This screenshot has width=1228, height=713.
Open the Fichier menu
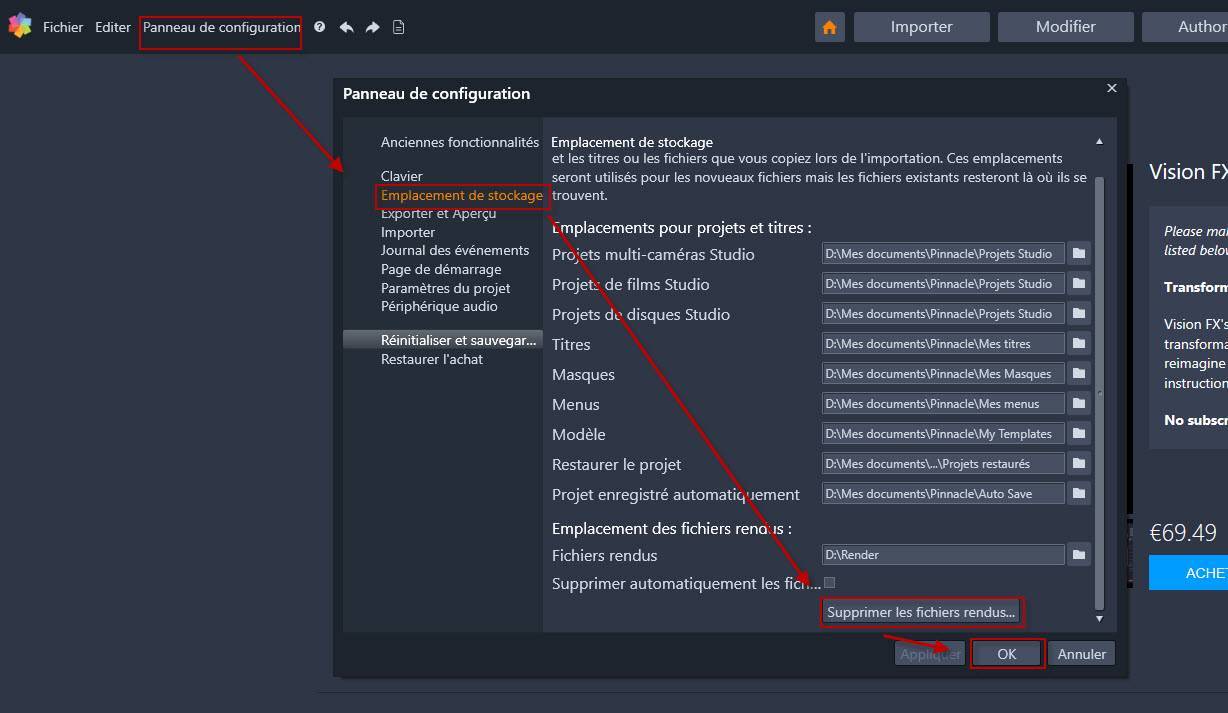point(63,27)
